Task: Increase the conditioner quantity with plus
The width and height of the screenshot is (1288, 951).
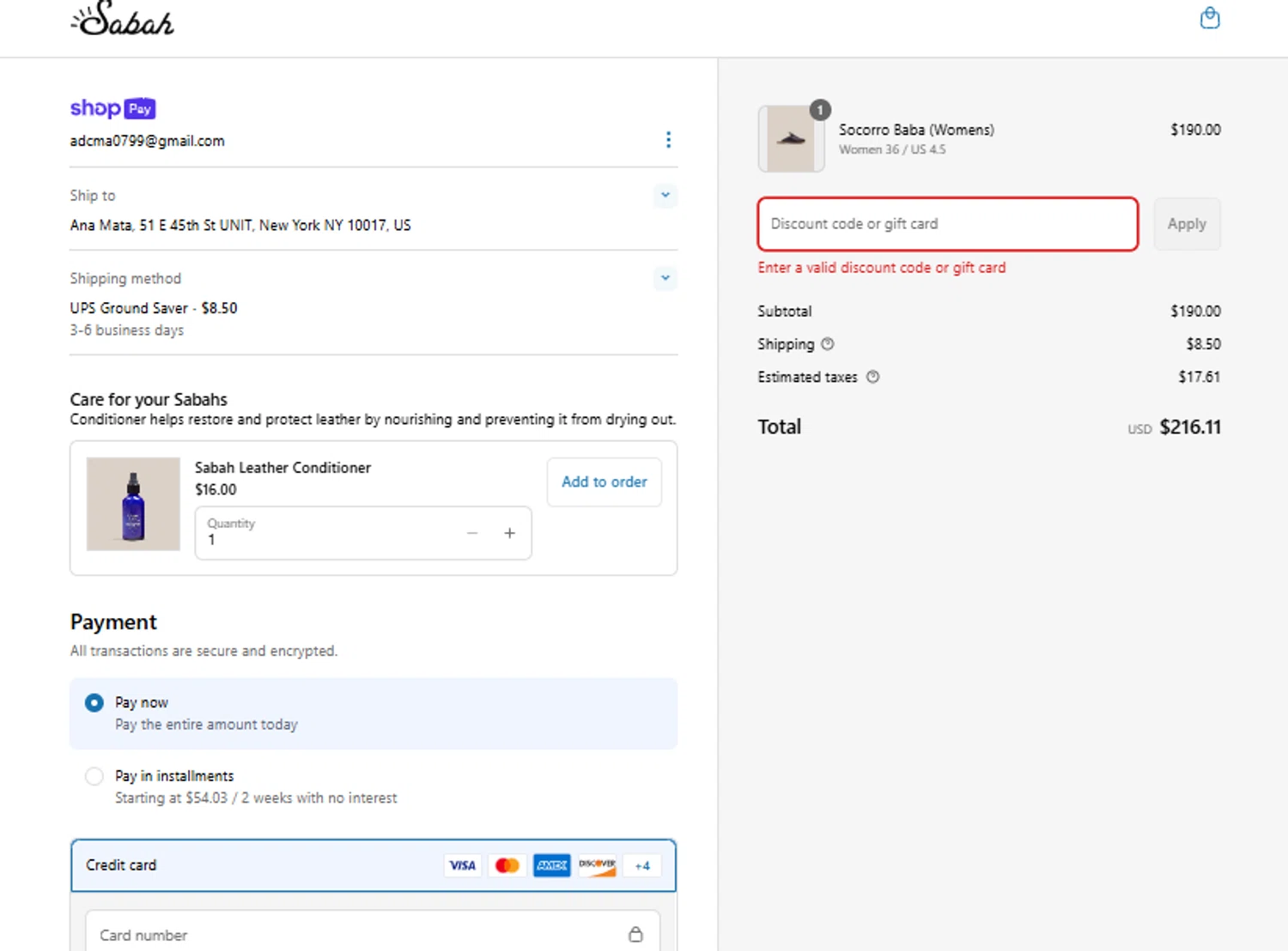Action: click(509, 533)
